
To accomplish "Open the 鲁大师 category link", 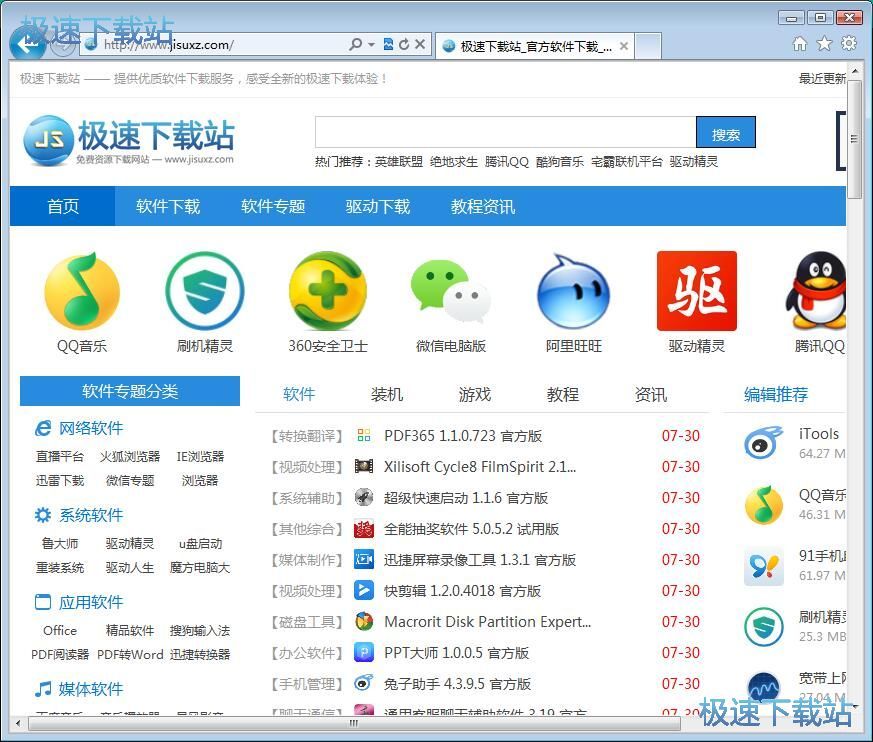I will point(60,543).
